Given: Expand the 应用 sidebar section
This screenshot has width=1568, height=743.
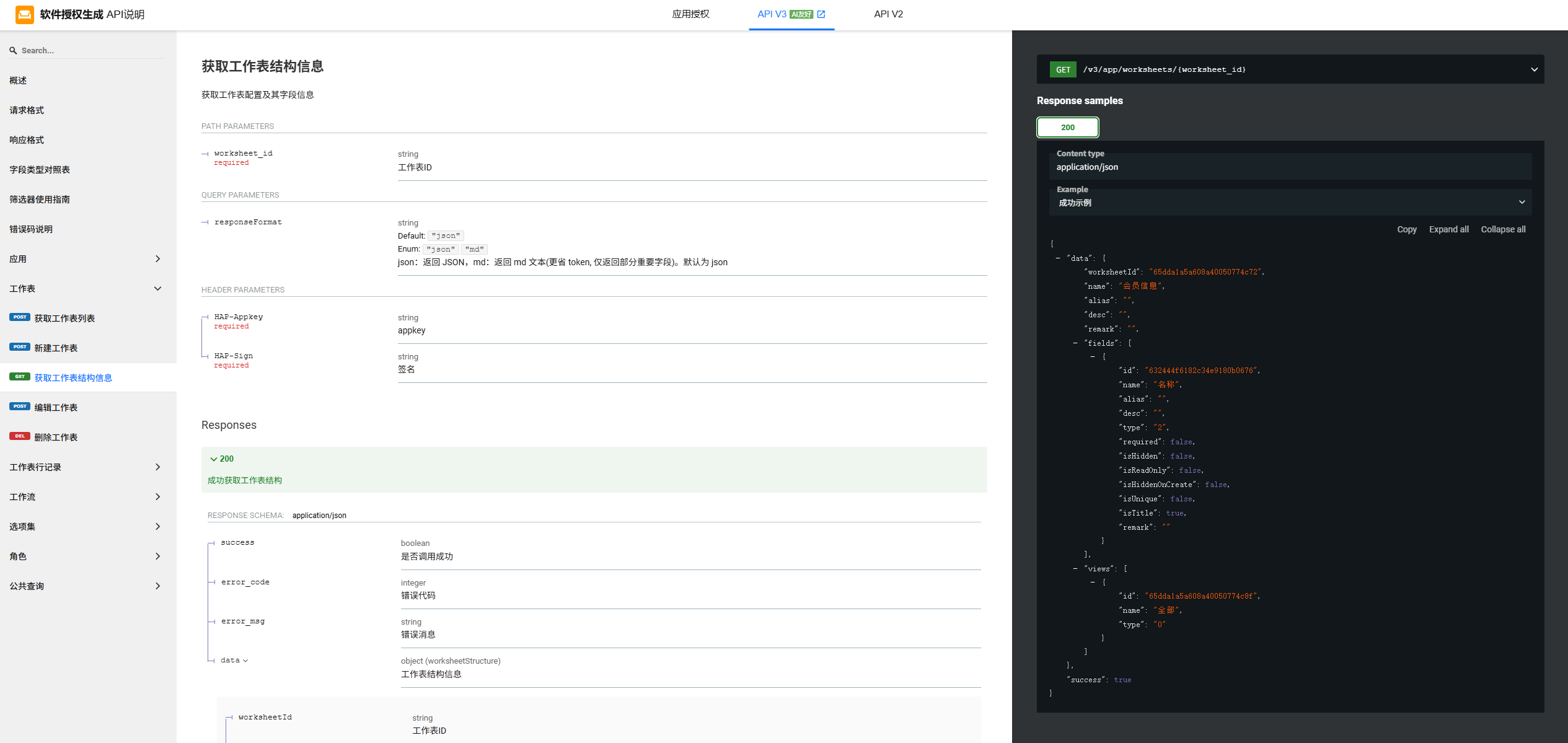Looking at the screenshot, I should (x=157, y=259).
